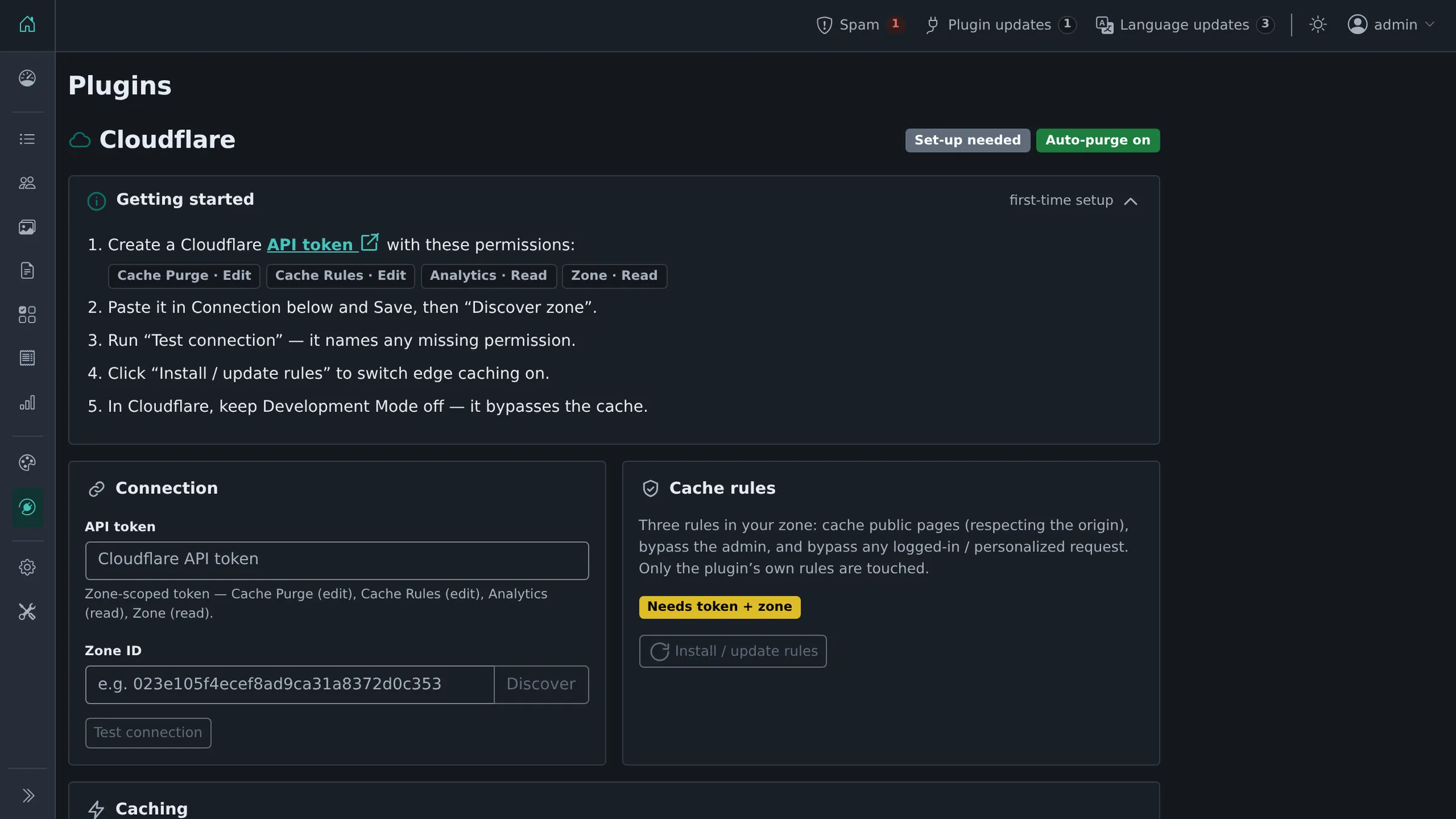Focus the Zone ID input field
The width and height of the screenshot is (1456, 819).
pos(290,684)
